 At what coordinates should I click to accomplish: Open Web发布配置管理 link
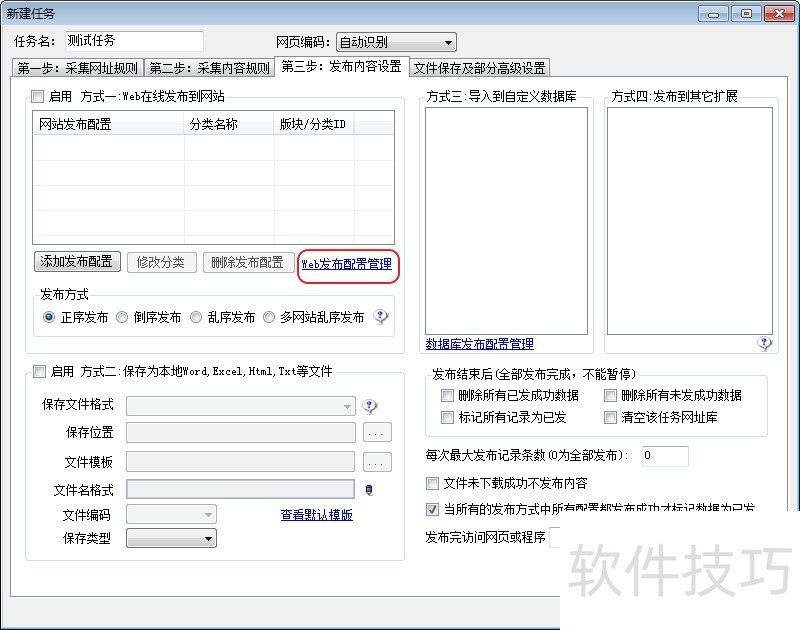(347, 264)
